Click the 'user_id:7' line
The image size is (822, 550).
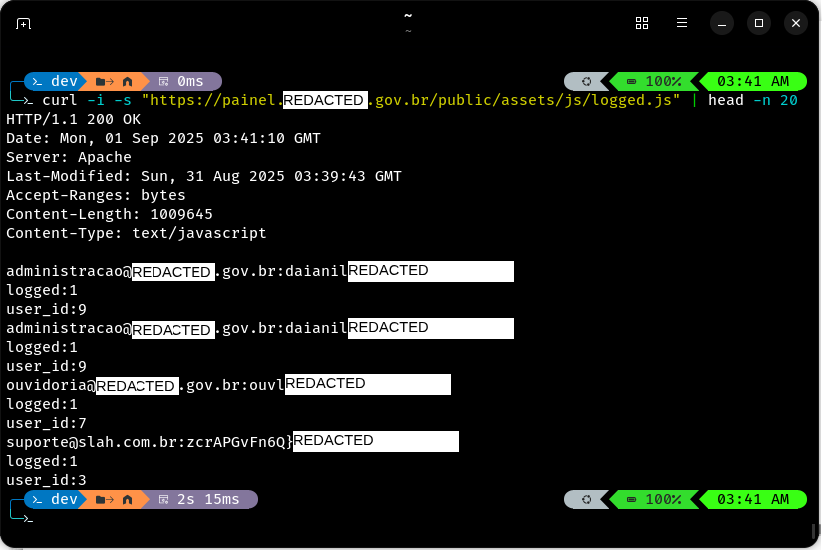click(46, 423)
